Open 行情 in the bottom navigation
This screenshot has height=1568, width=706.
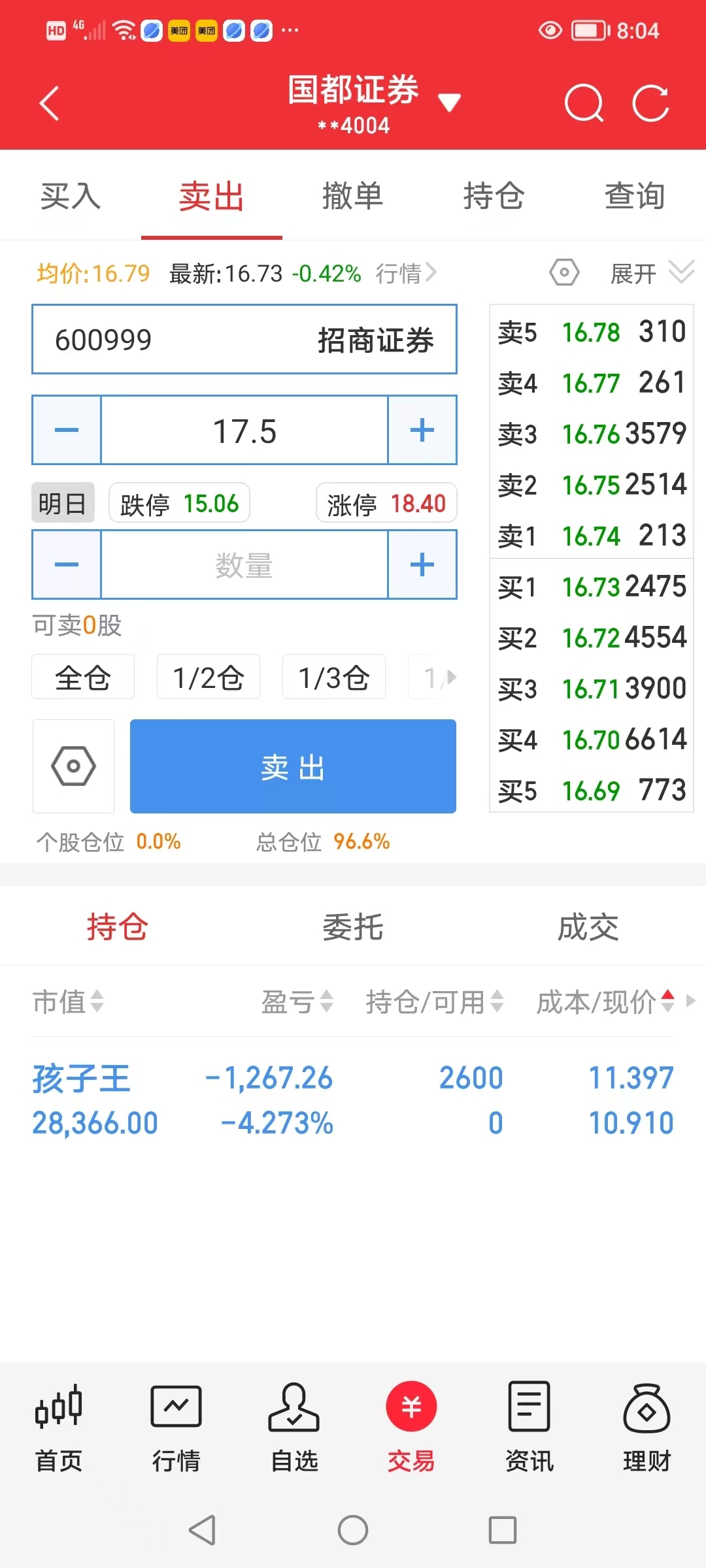click(x=176, y=1427)
